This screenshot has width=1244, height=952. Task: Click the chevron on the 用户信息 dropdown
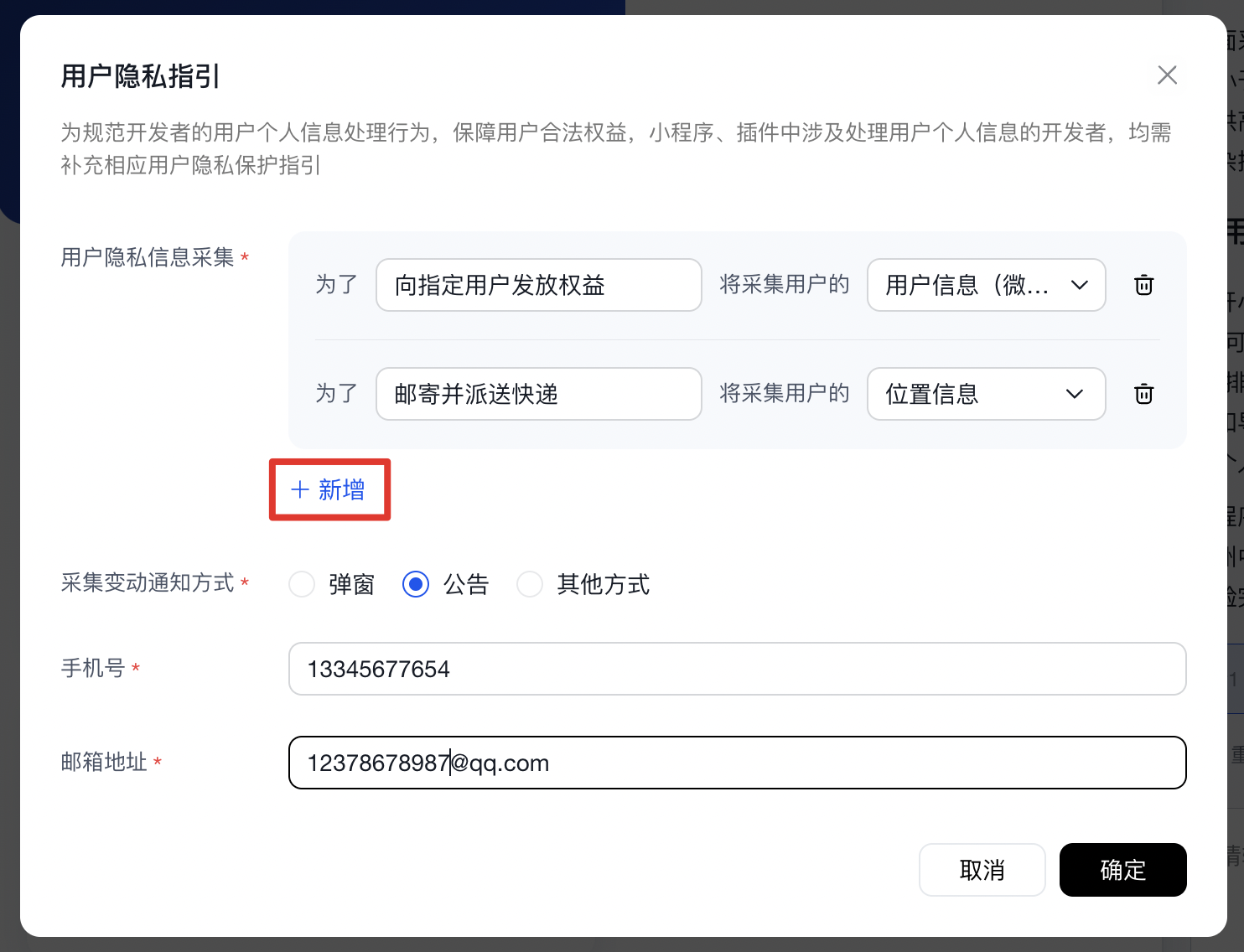click(1076, 285)
